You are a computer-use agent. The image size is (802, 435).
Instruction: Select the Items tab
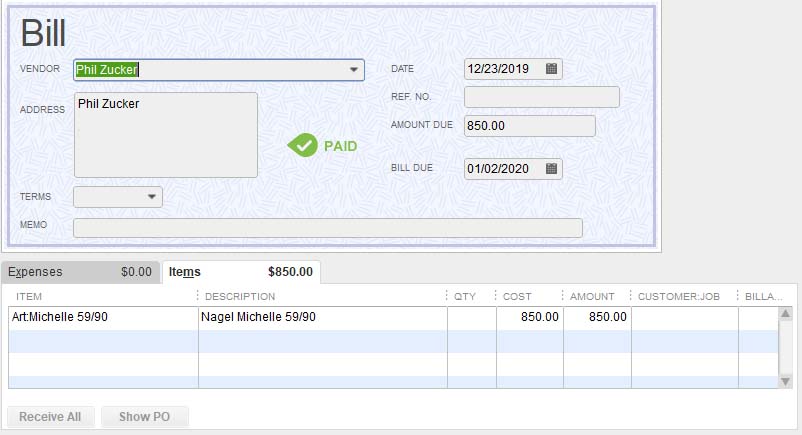tap(240, 272)
